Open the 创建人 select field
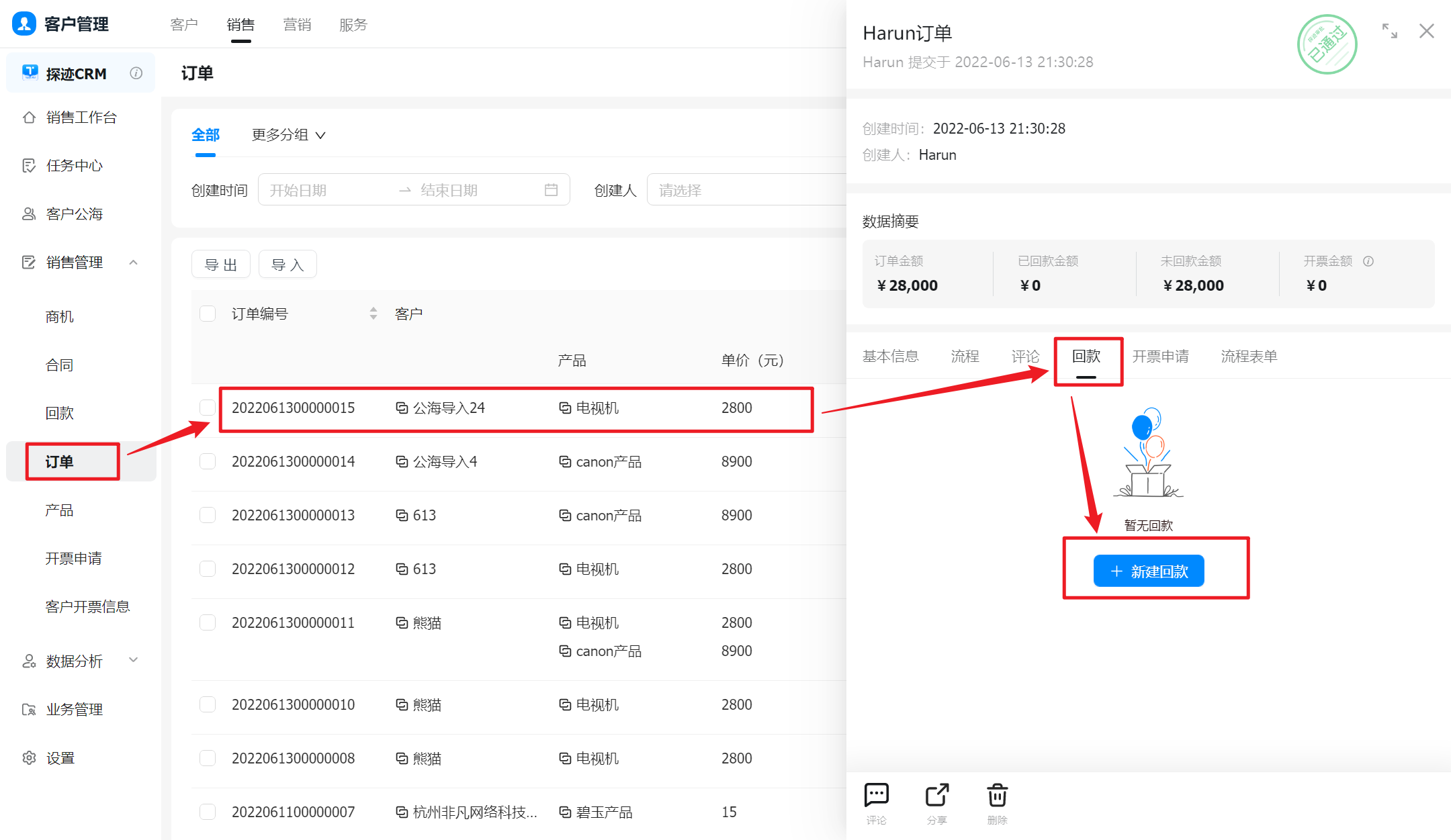The image size is (1451, 840). pos(746,190)
